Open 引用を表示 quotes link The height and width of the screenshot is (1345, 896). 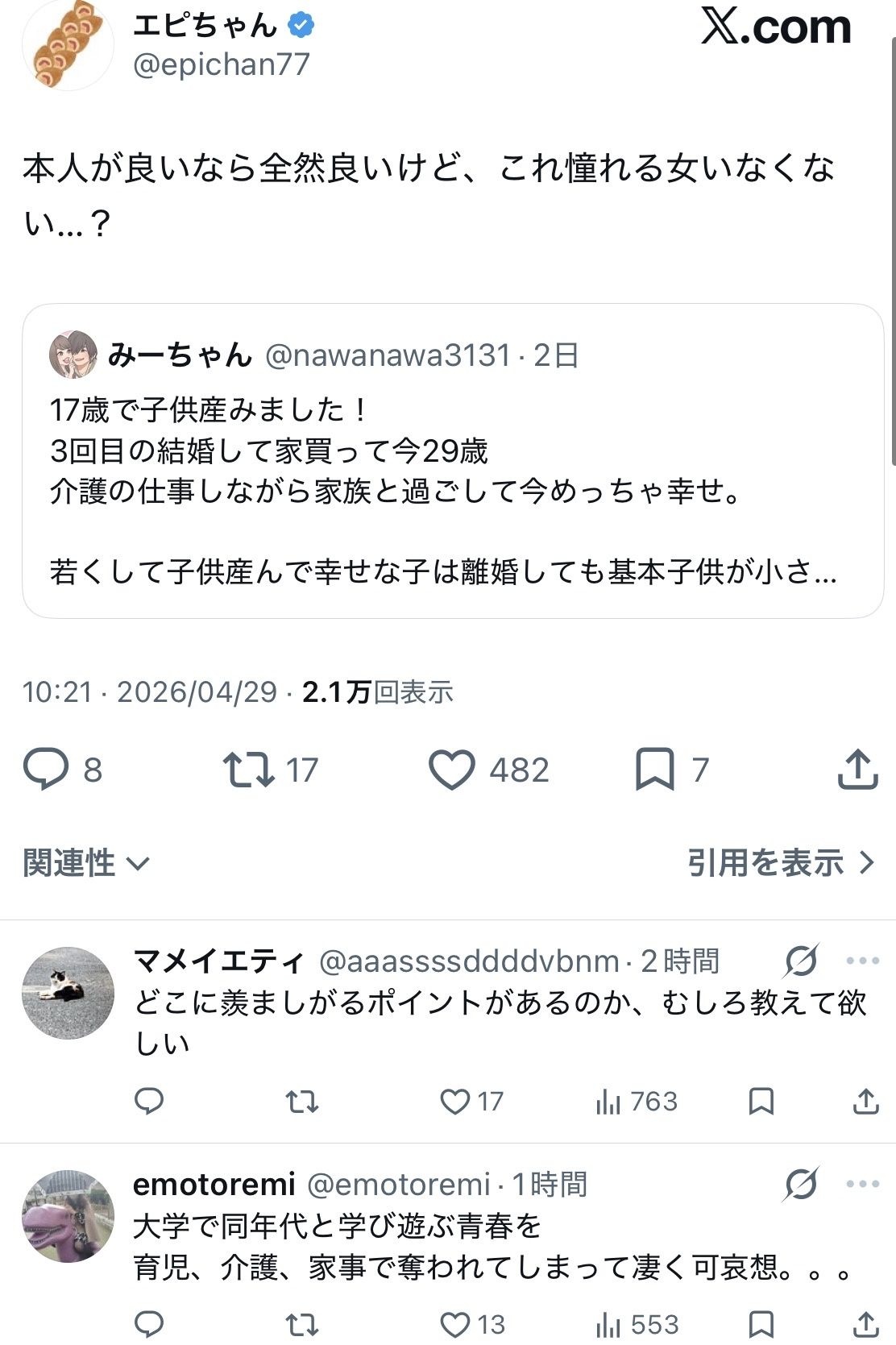coord(780,863)
